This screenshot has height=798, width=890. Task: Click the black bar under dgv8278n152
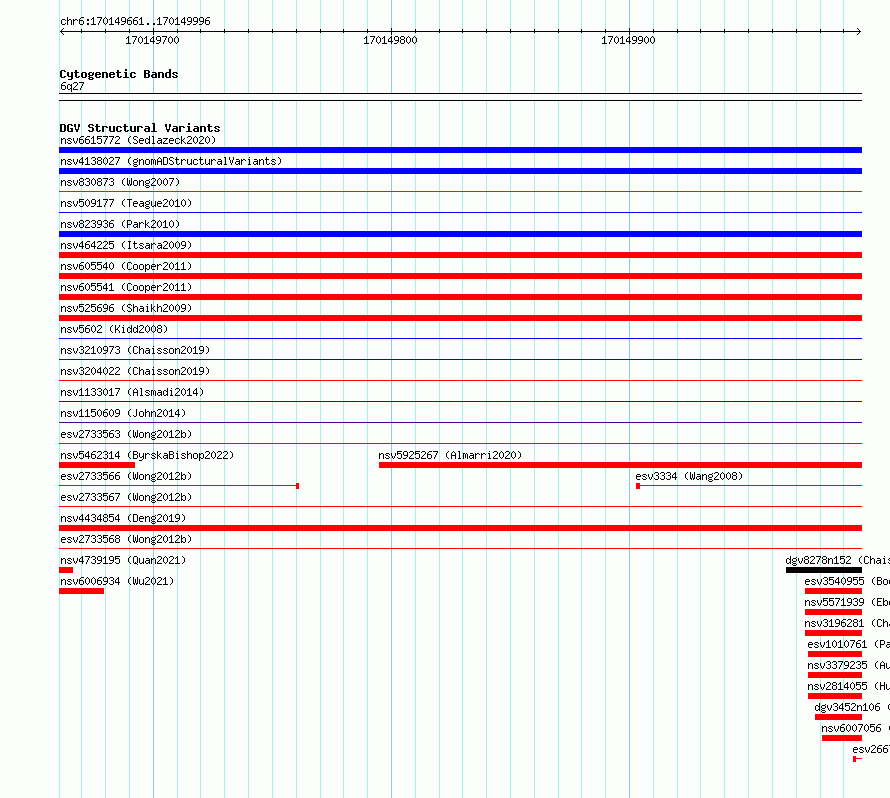pos(824,570)
